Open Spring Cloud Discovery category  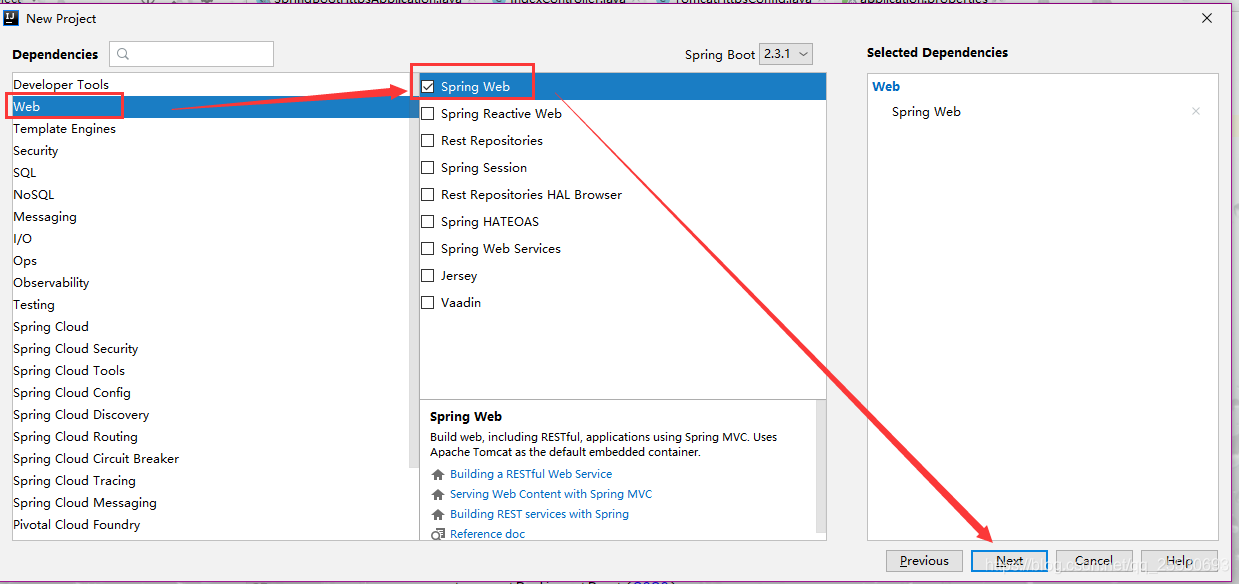pyautogui.click(x=210, y=415)
